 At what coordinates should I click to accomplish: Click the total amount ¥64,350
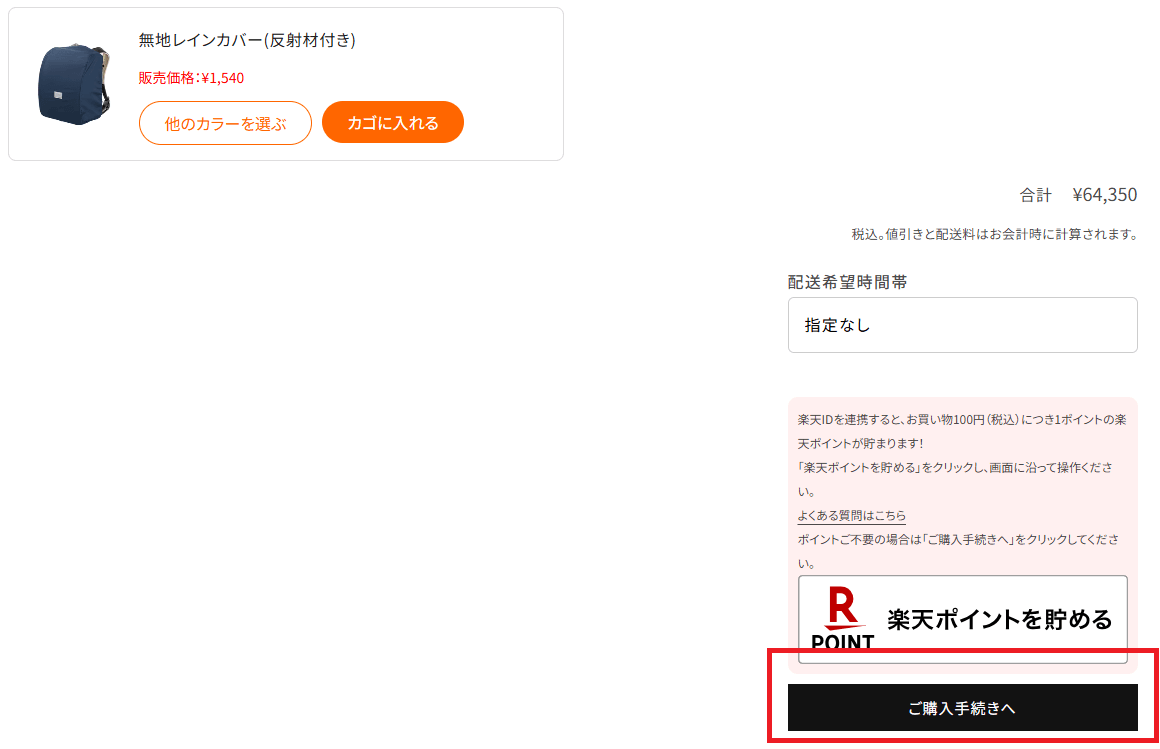[x=1105, y=195]
